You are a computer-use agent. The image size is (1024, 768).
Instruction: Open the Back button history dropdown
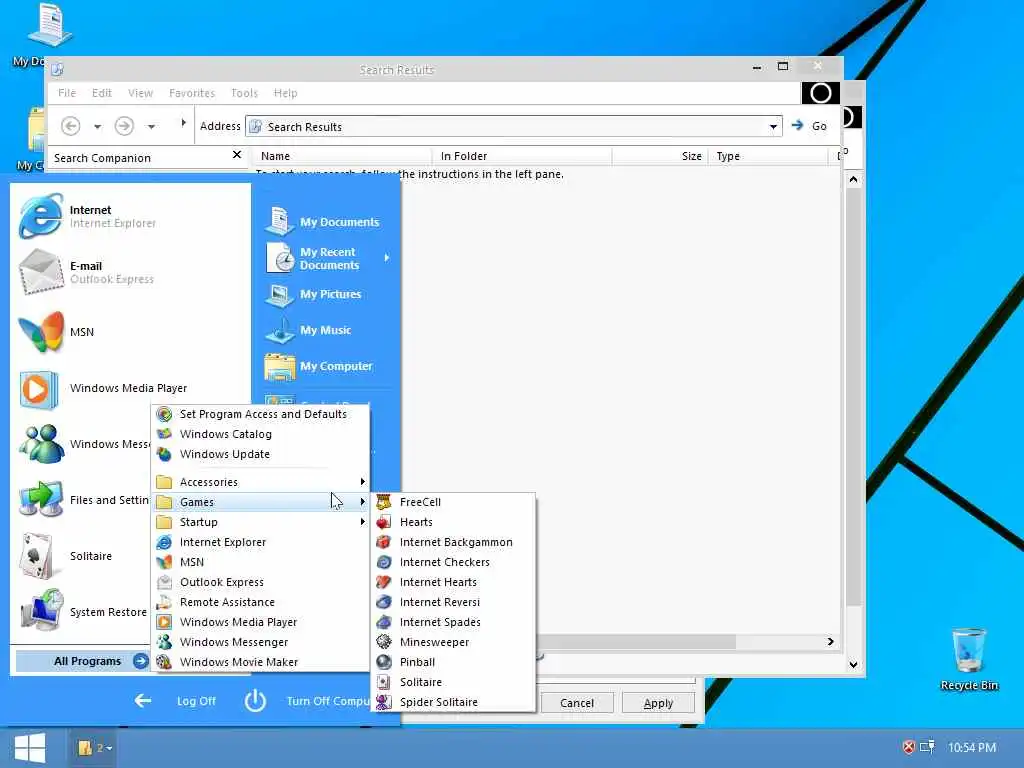pyautogui.click(x=97, y=127)
